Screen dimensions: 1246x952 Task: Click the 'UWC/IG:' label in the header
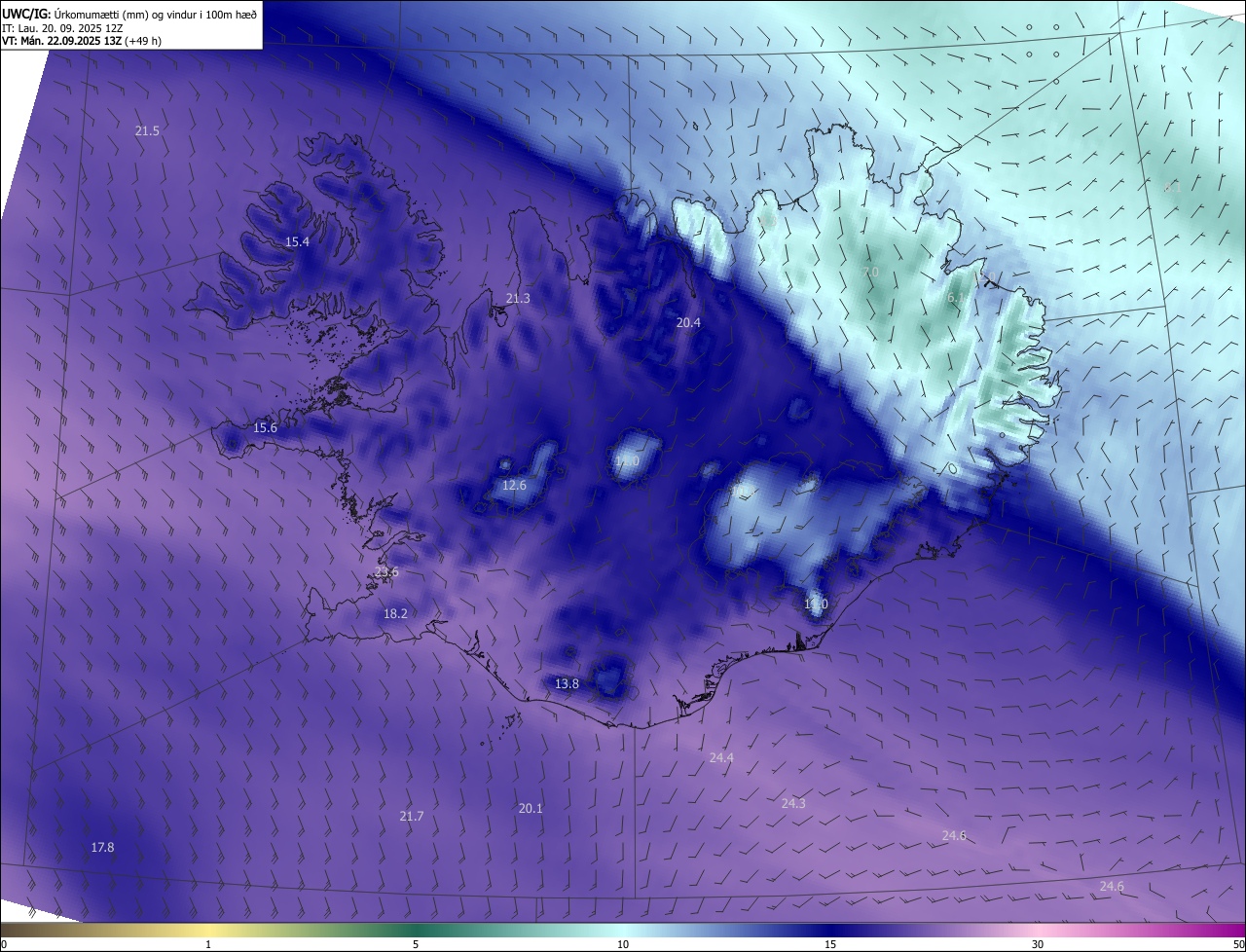tap(27, 14)
